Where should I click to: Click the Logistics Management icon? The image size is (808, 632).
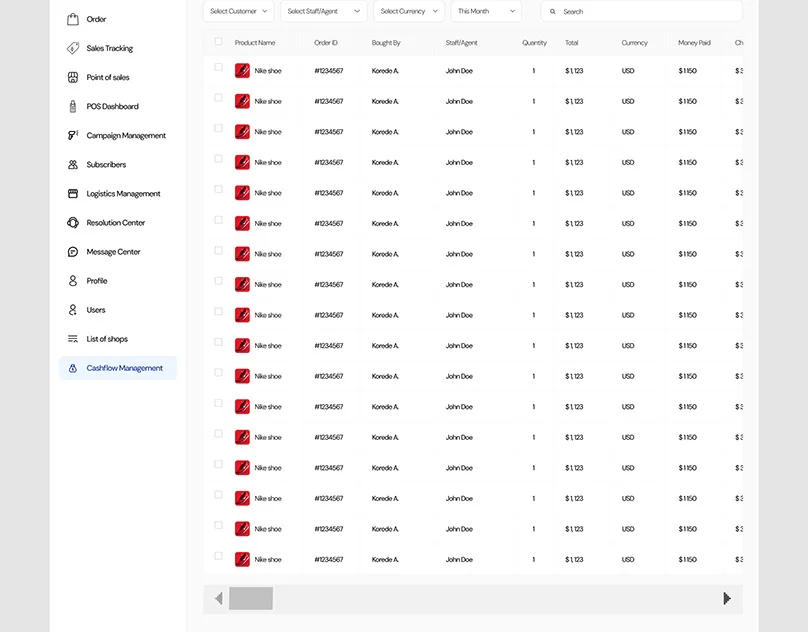[x=73, y=193]
